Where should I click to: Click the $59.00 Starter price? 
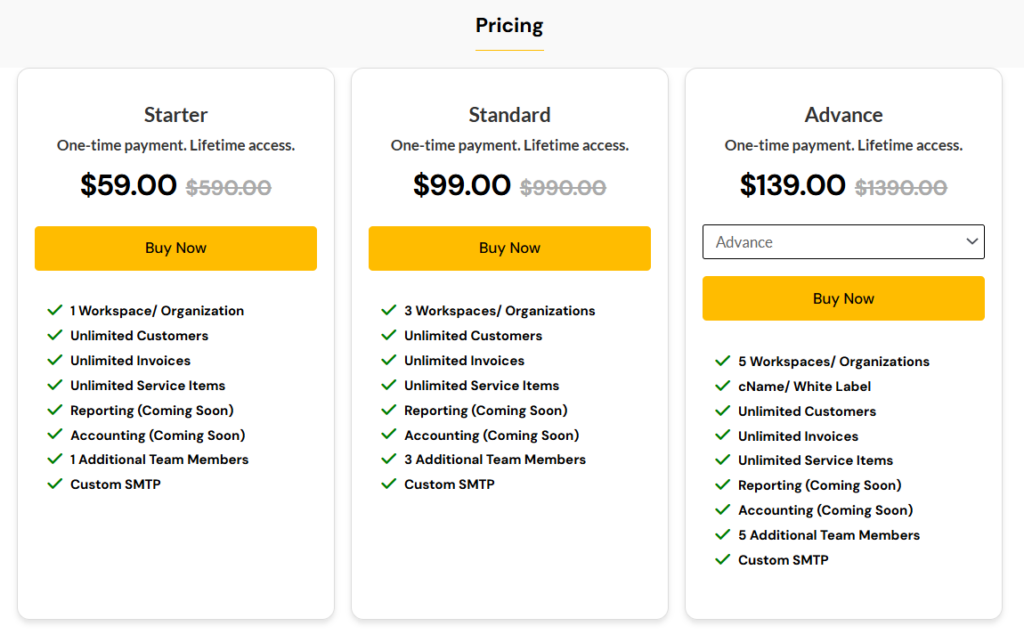129,185
